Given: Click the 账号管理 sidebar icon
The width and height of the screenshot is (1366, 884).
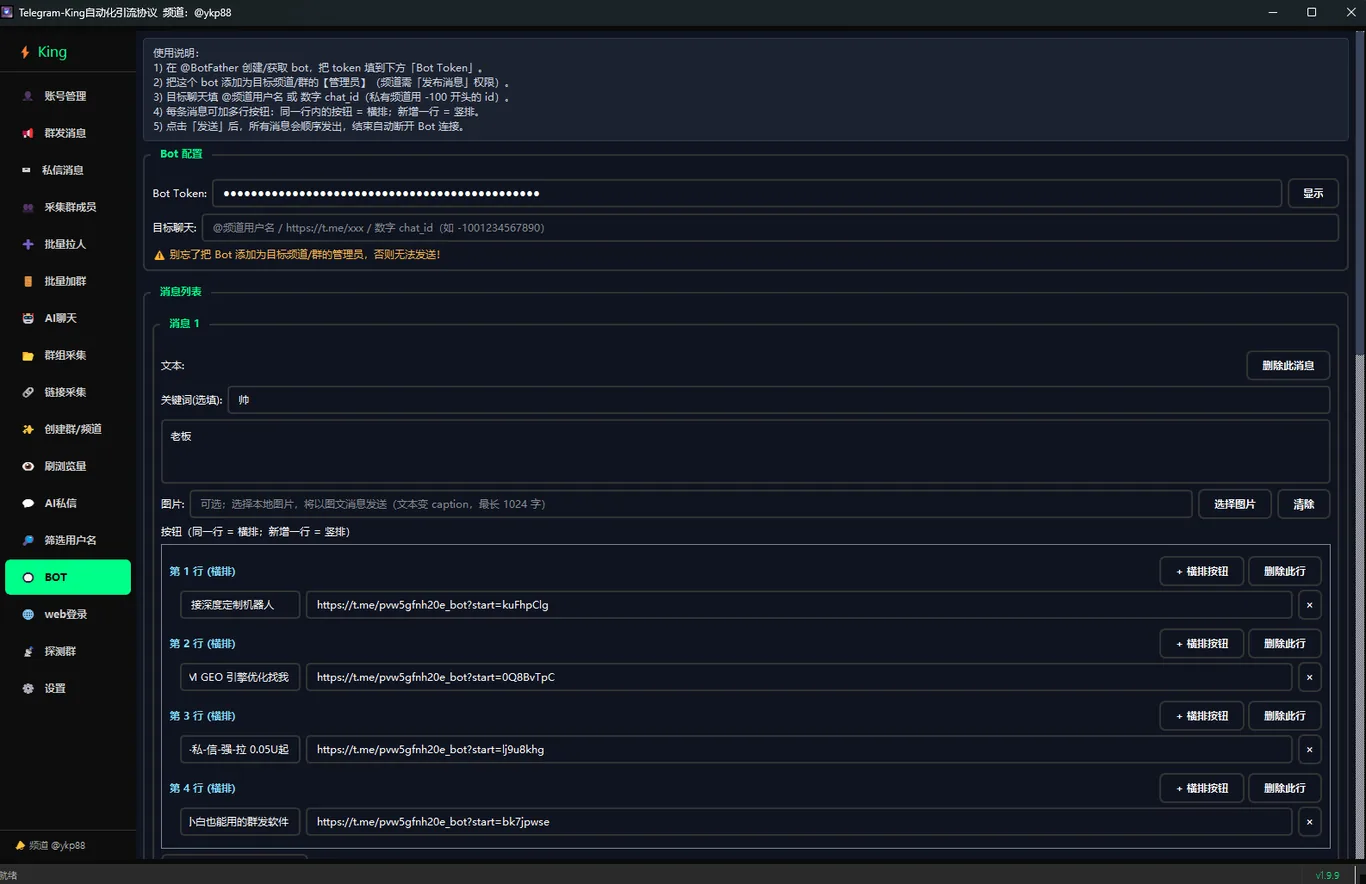Looking at the screenshot, I should point(28,96).
